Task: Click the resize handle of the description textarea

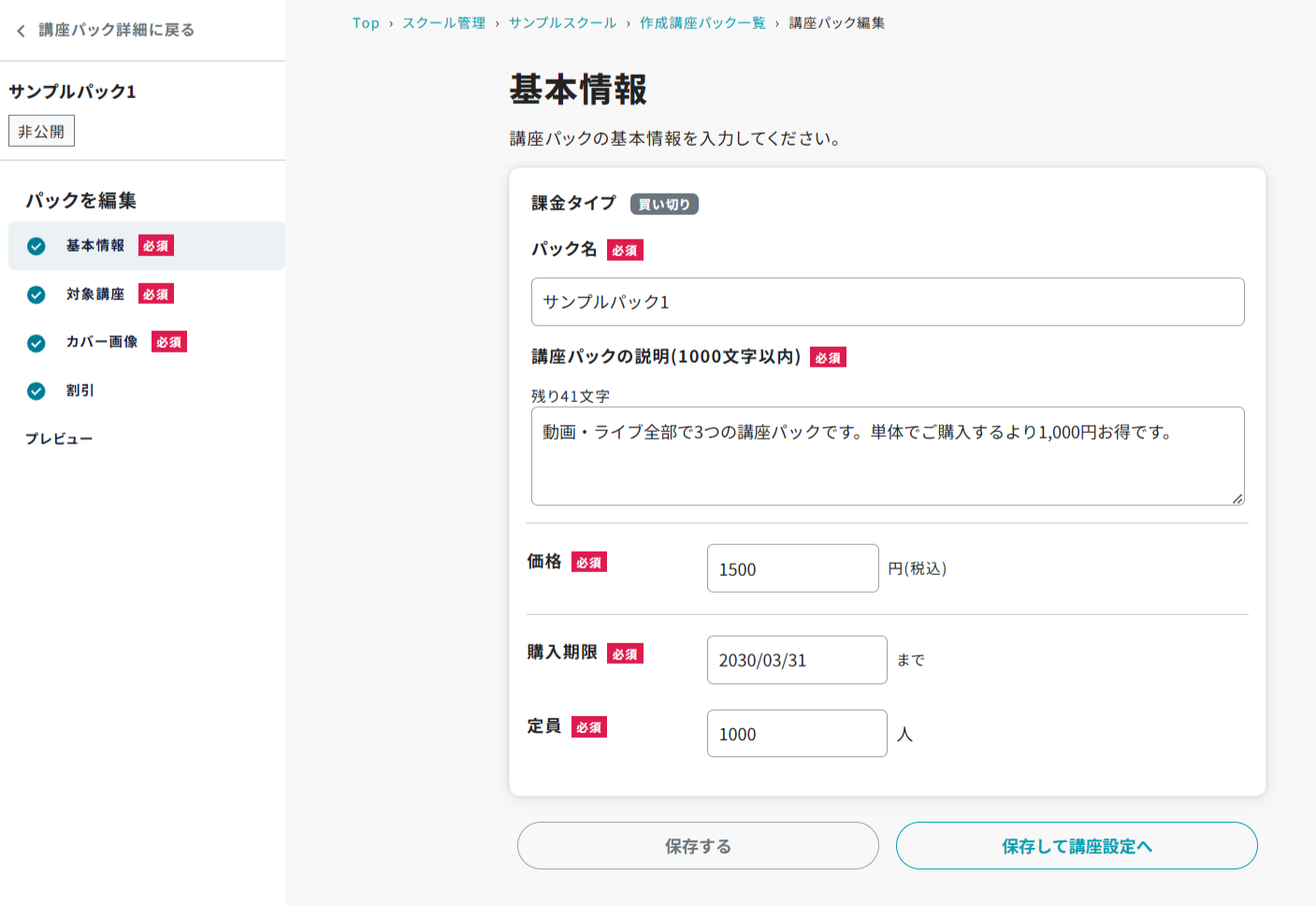Action: 1236,498
